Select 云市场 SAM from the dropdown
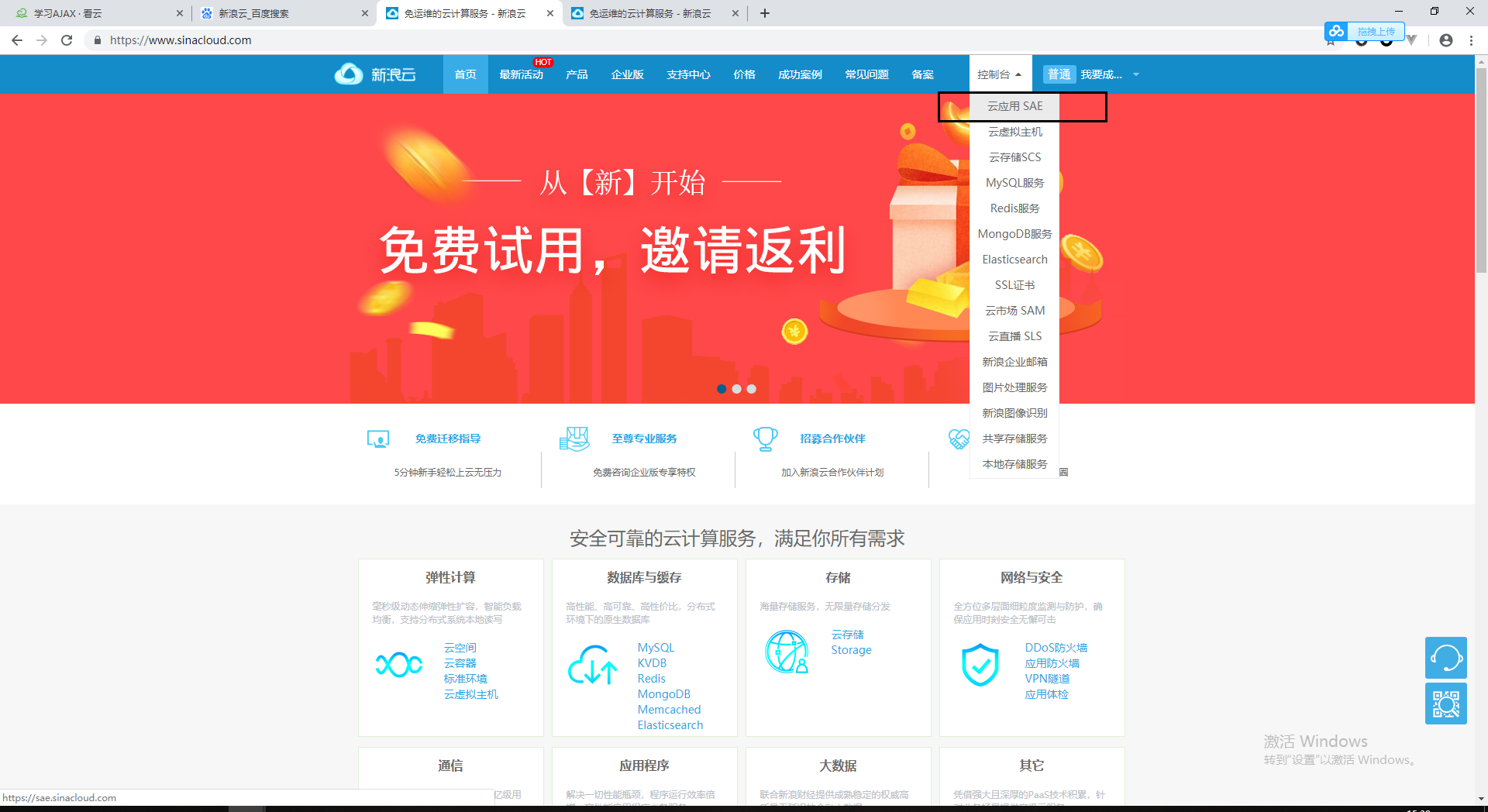 [1014, 311]
